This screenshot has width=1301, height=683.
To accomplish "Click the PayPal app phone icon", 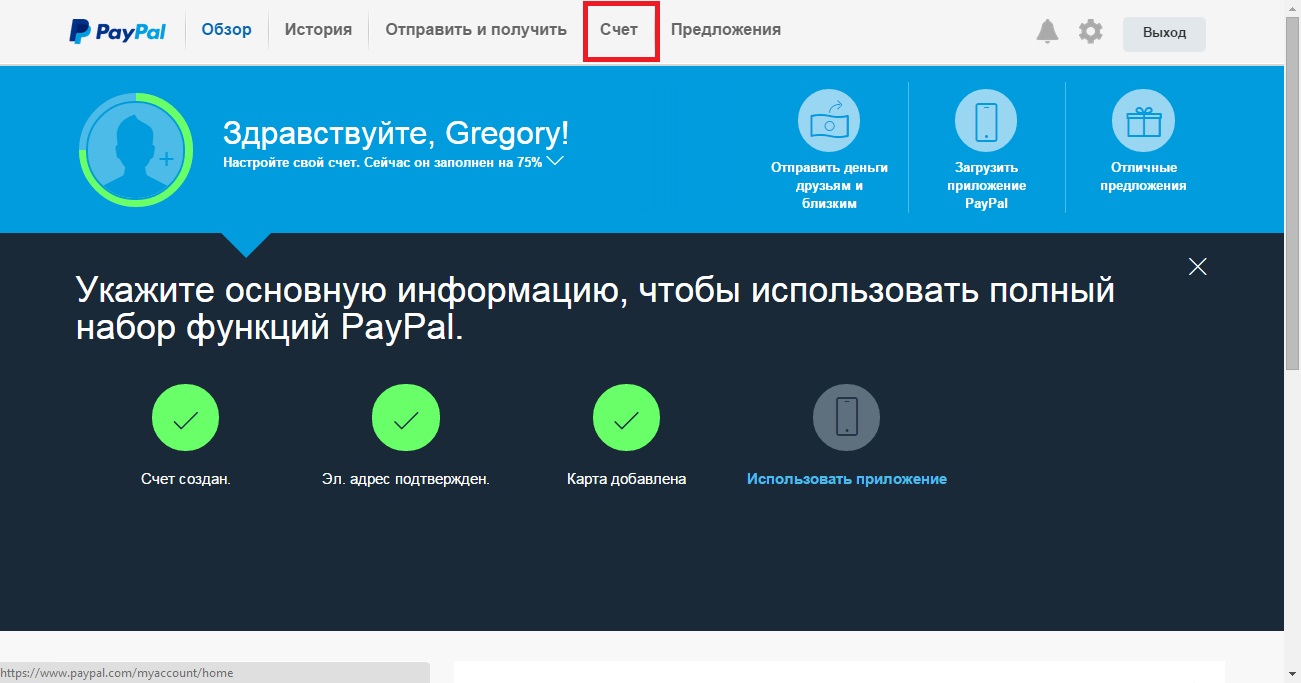I will [986, 121].
